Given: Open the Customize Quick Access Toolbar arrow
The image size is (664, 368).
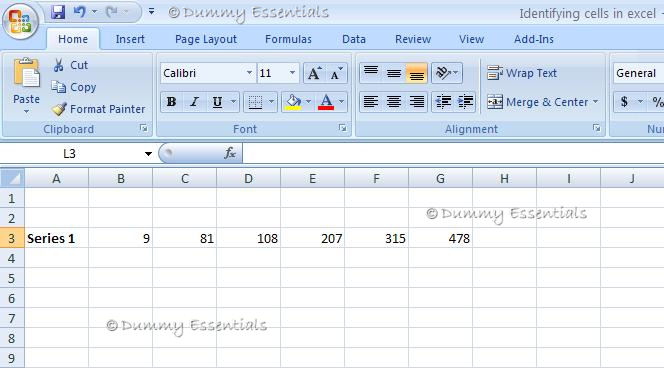Looking at the screenshot, I should click(x=151, y=11).
